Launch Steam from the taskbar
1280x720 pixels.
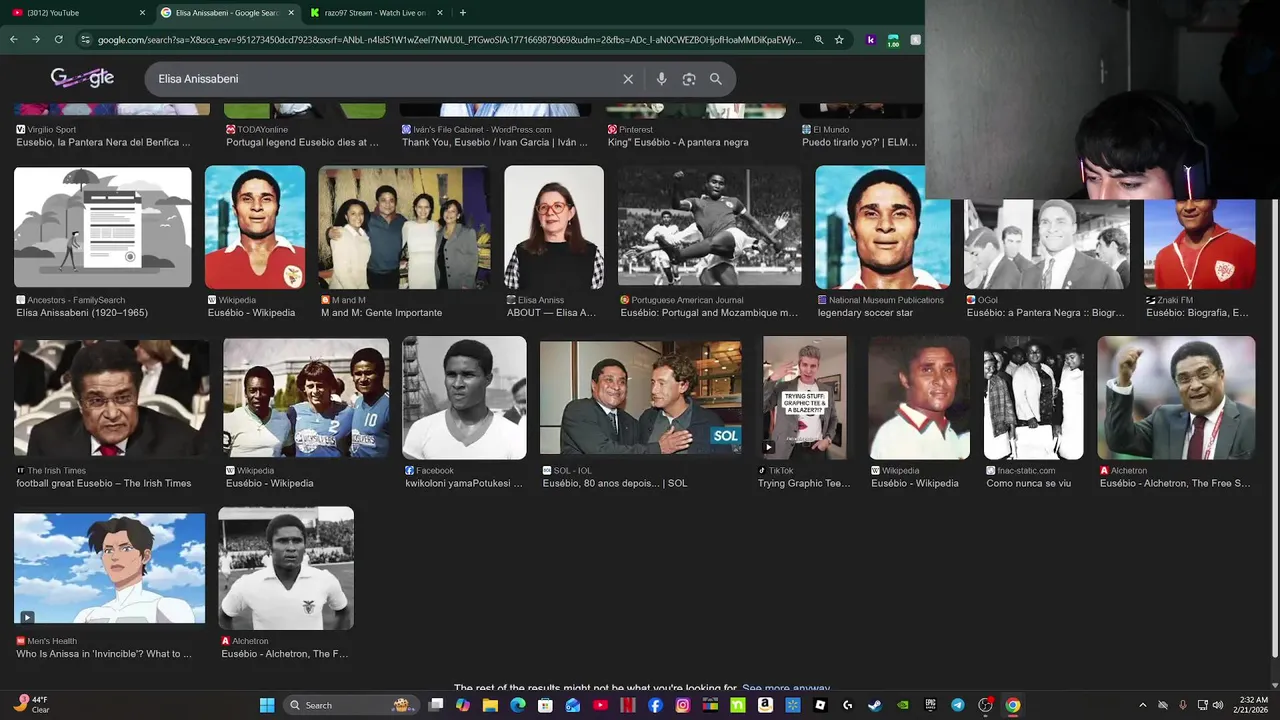pyautogui.click(x=875, y=705)
